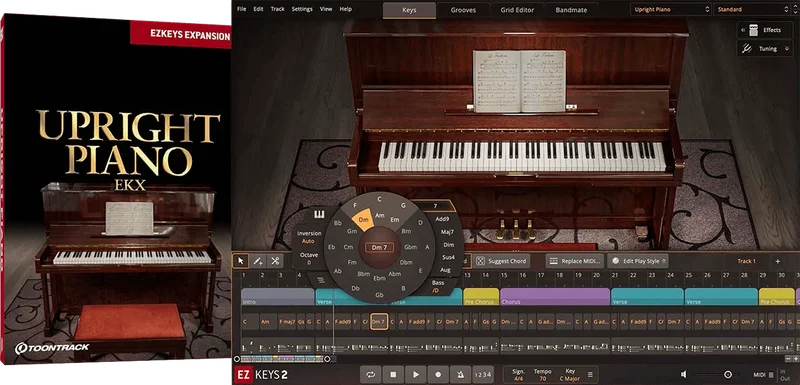
Task: Select the Intro song part
Action: pyautogui.click(x=278, y=297)
